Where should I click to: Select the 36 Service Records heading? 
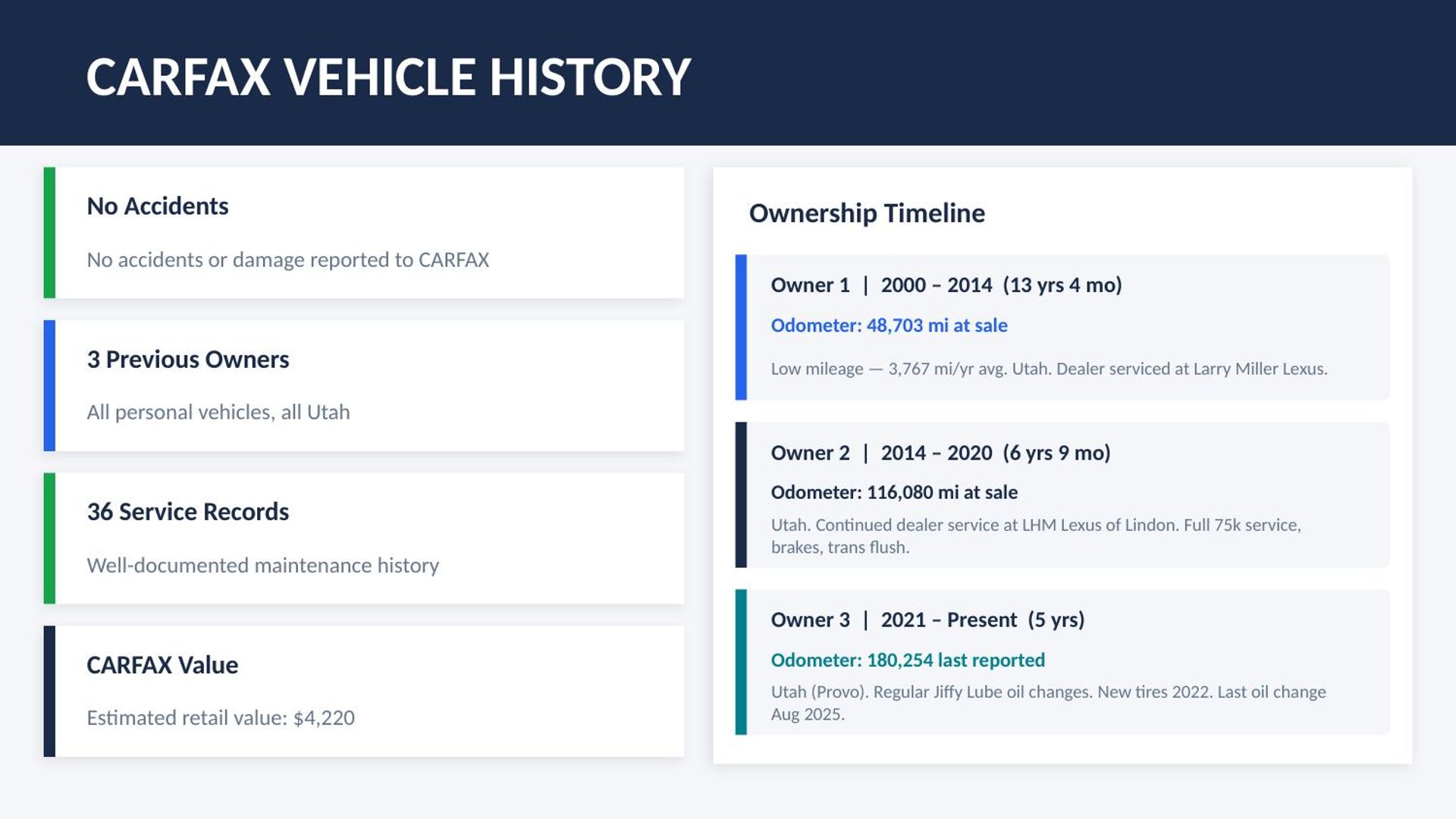pyautogui.click(x=188, y=512)
